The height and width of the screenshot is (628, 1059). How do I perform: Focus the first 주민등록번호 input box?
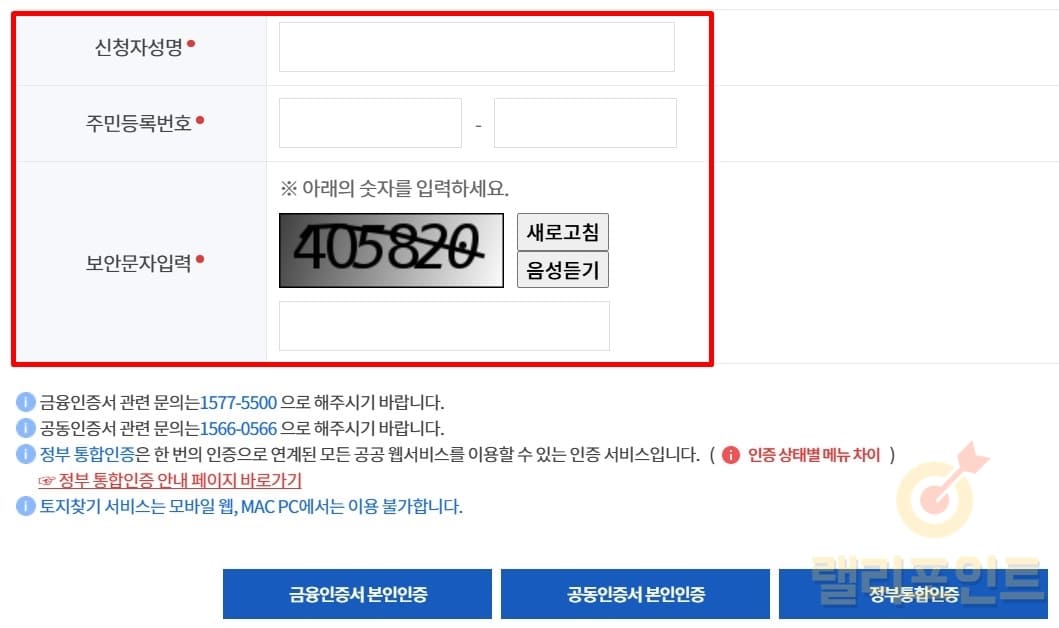pyautogui.click(x=370, y=123)
